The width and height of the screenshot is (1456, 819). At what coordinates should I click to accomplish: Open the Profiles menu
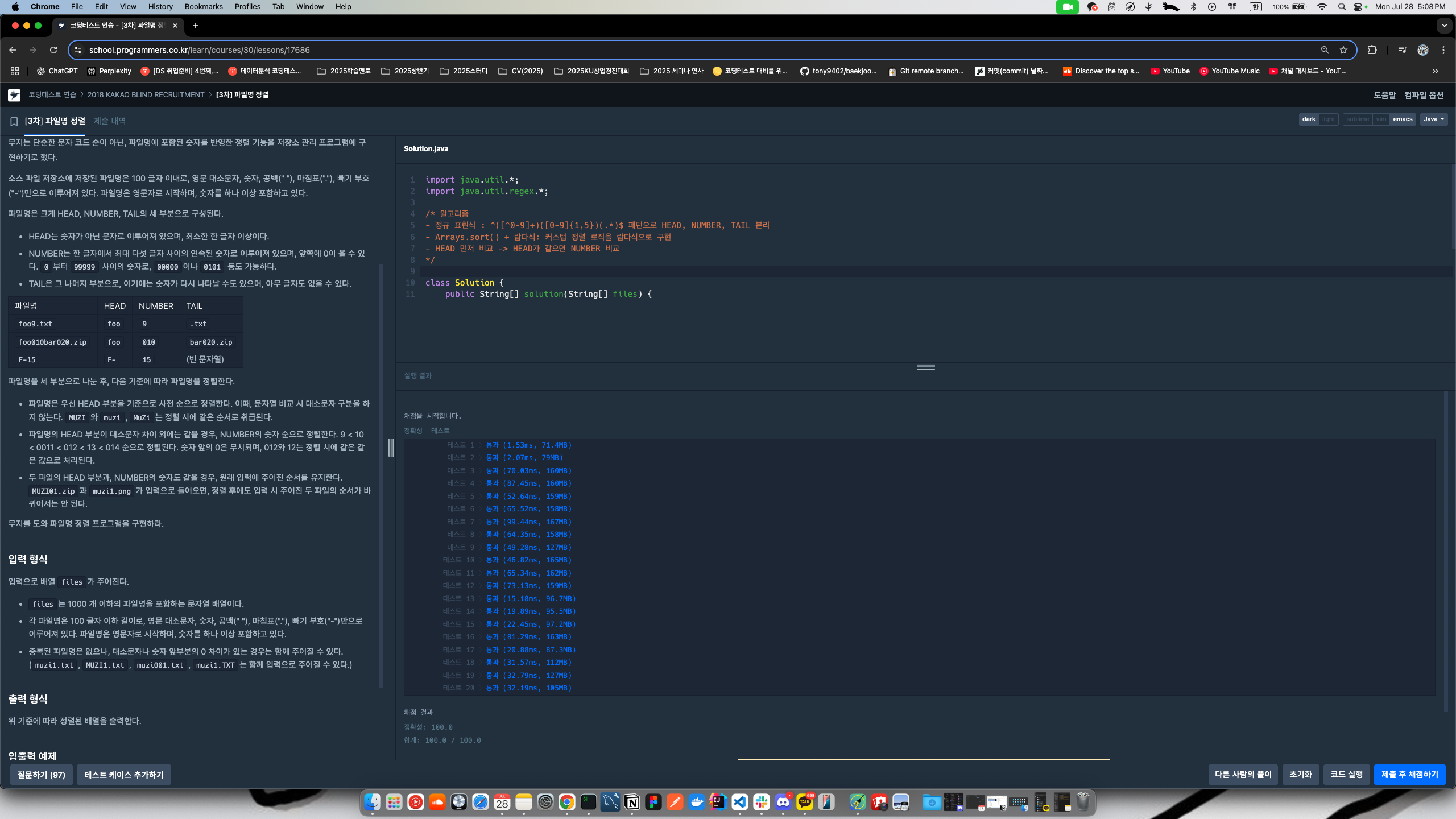click(x=247, y=7)
